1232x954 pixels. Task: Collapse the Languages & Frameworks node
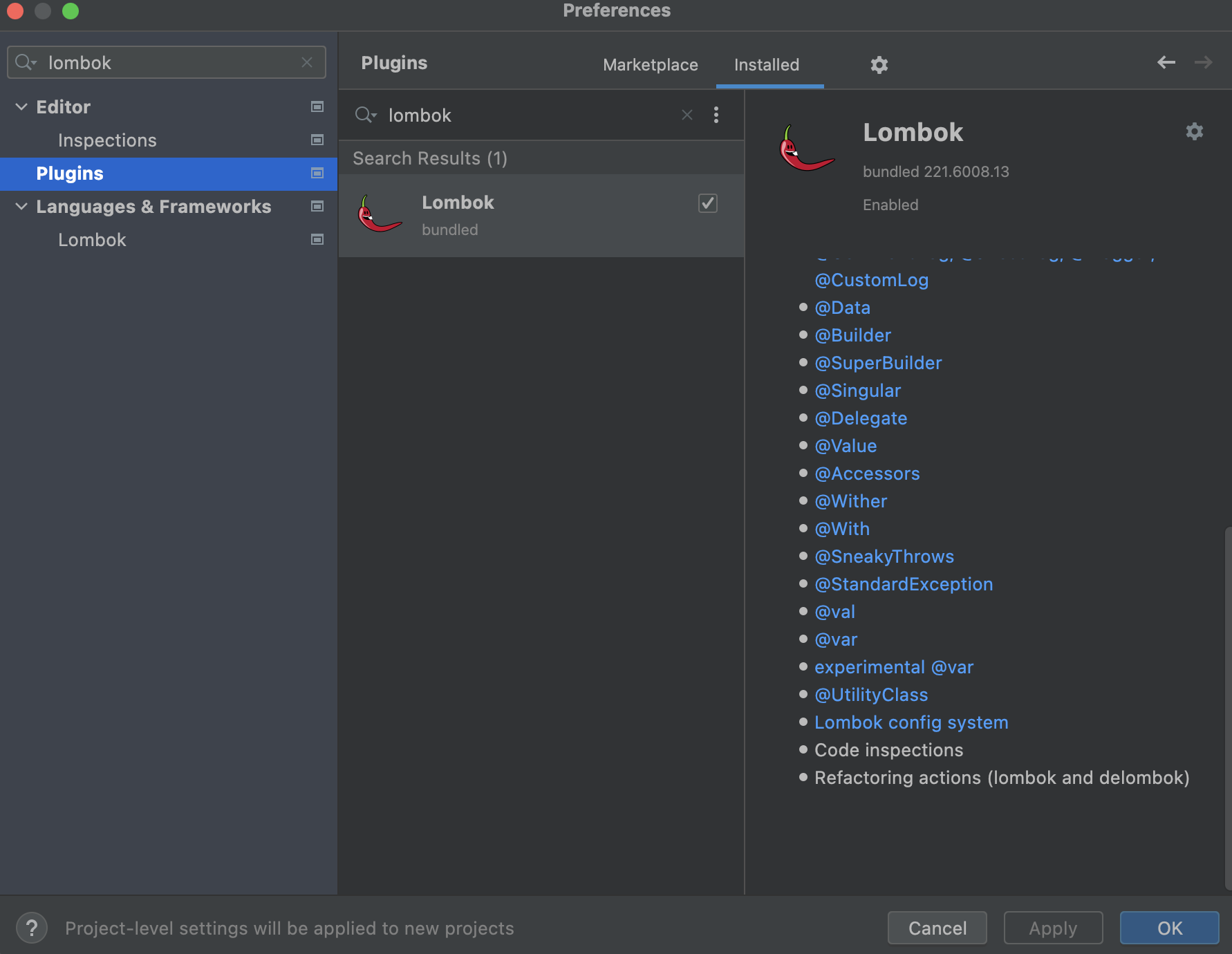(x=21, y=206)
